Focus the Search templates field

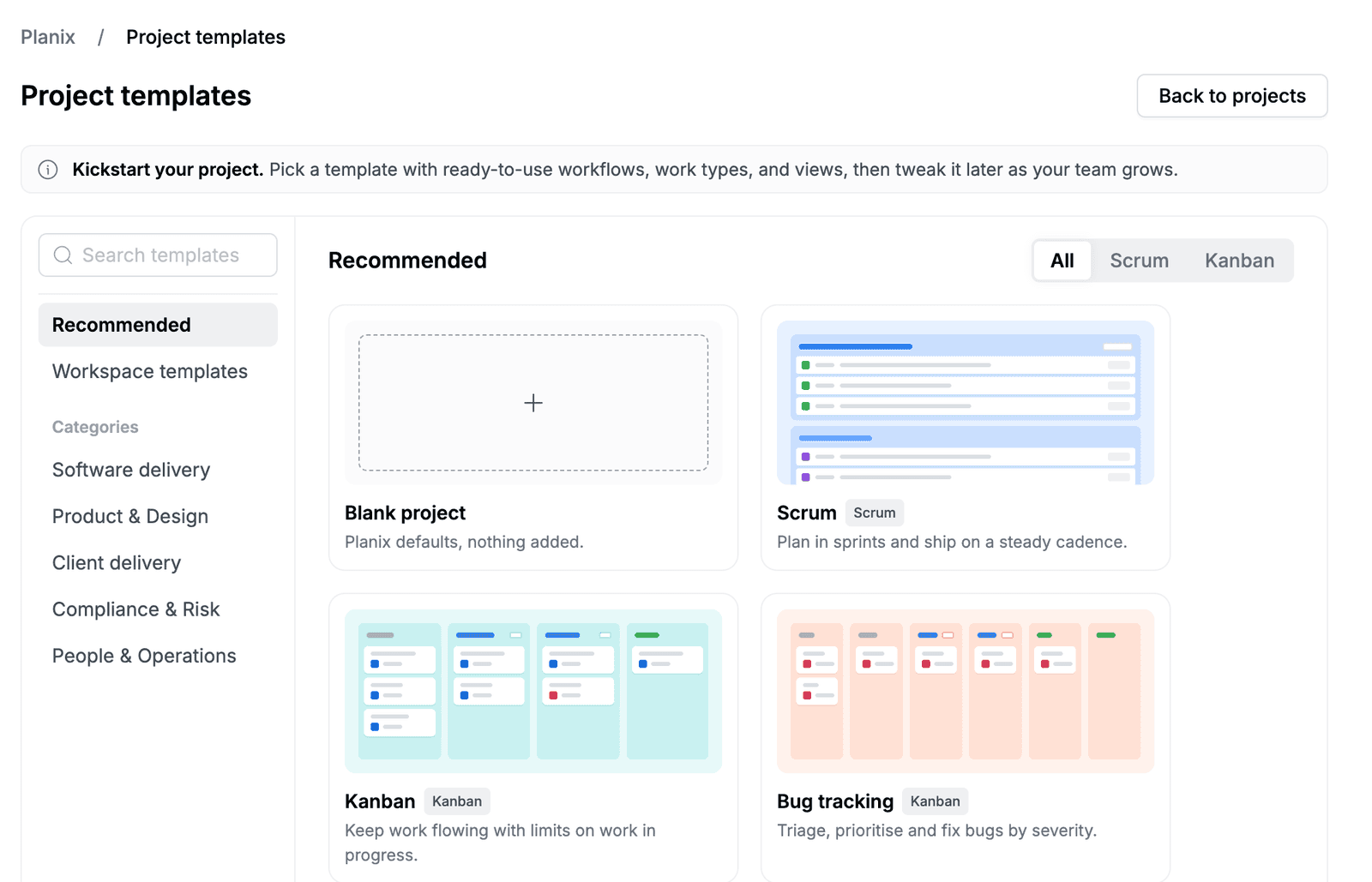coord(158,255)
